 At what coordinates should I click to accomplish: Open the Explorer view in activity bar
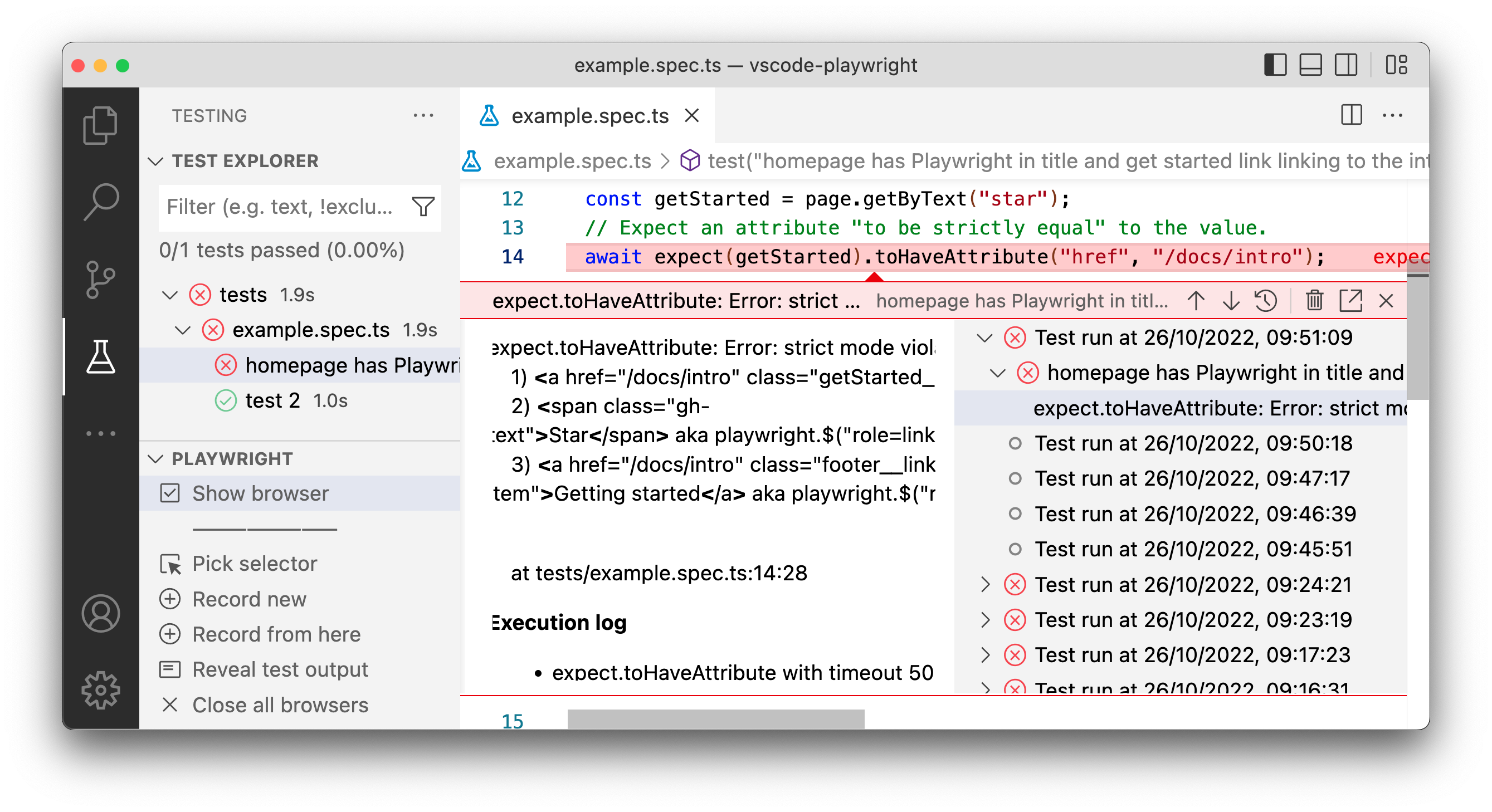click(x=101, y=125)
